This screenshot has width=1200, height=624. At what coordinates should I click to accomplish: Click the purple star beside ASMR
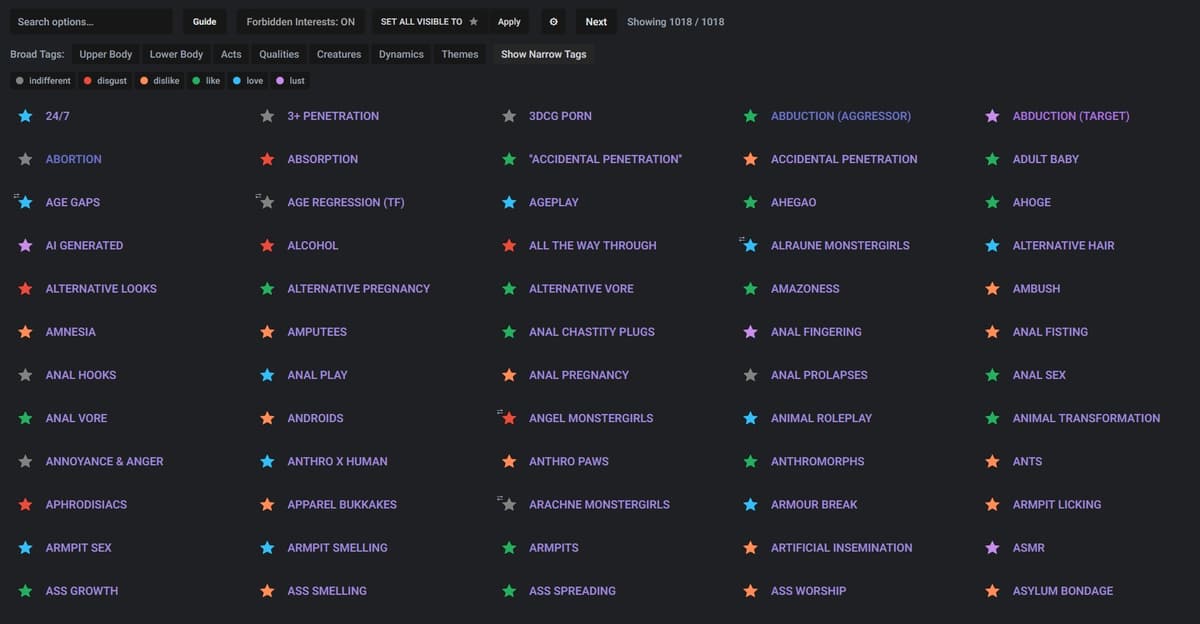pyautogui.click(x=992, y=548)
